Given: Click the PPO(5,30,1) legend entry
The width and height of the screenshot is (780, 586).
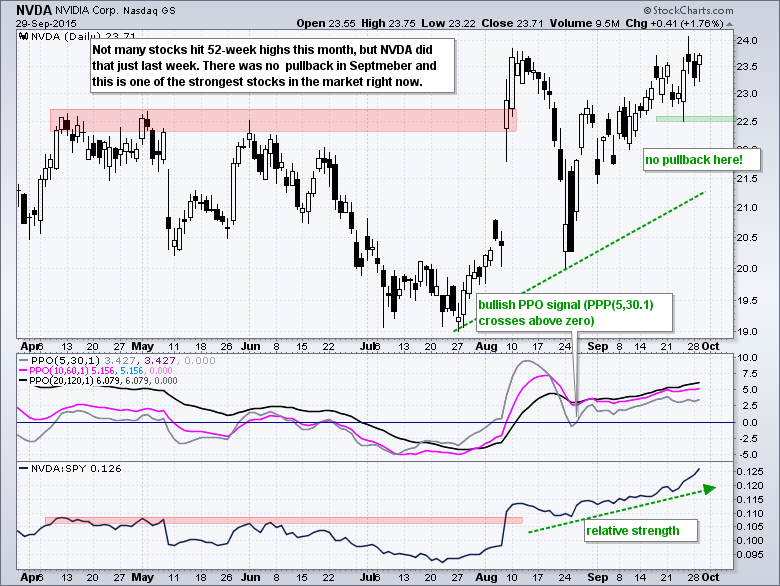Looking at the screenshot, I should (117, 361).
